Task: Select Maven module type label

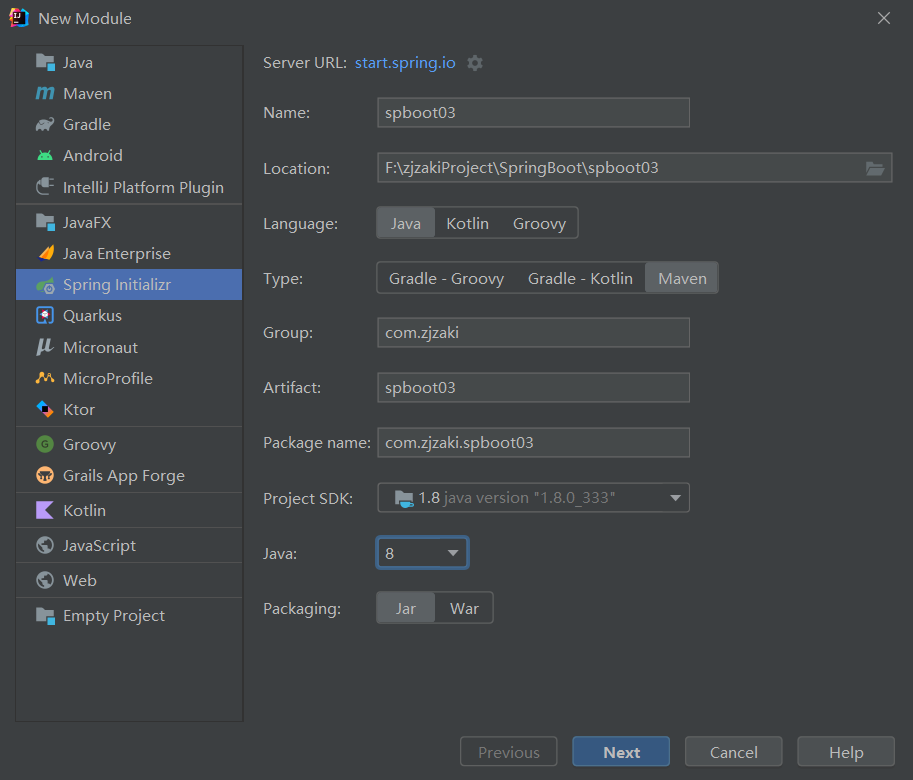Action: point(87,93)
